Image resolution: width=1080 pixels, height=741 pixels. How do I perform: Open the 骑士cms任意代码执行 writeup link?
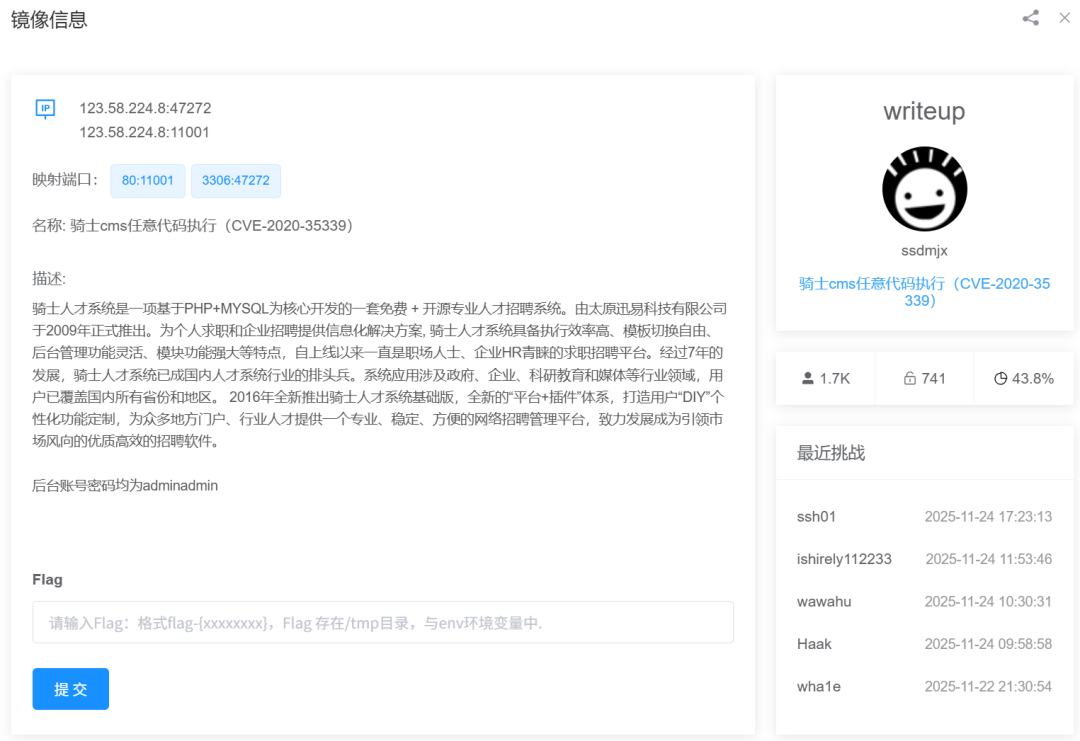point(924,292)
